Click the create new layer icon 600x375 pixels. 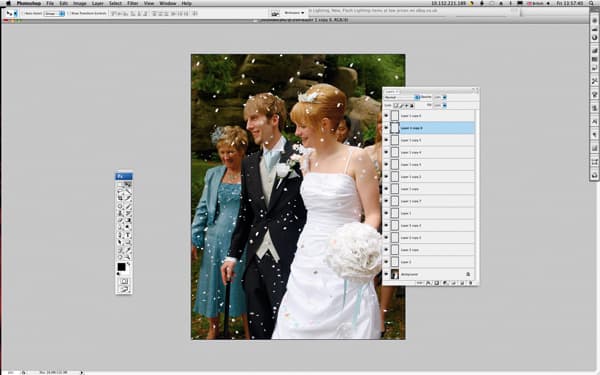462,283
